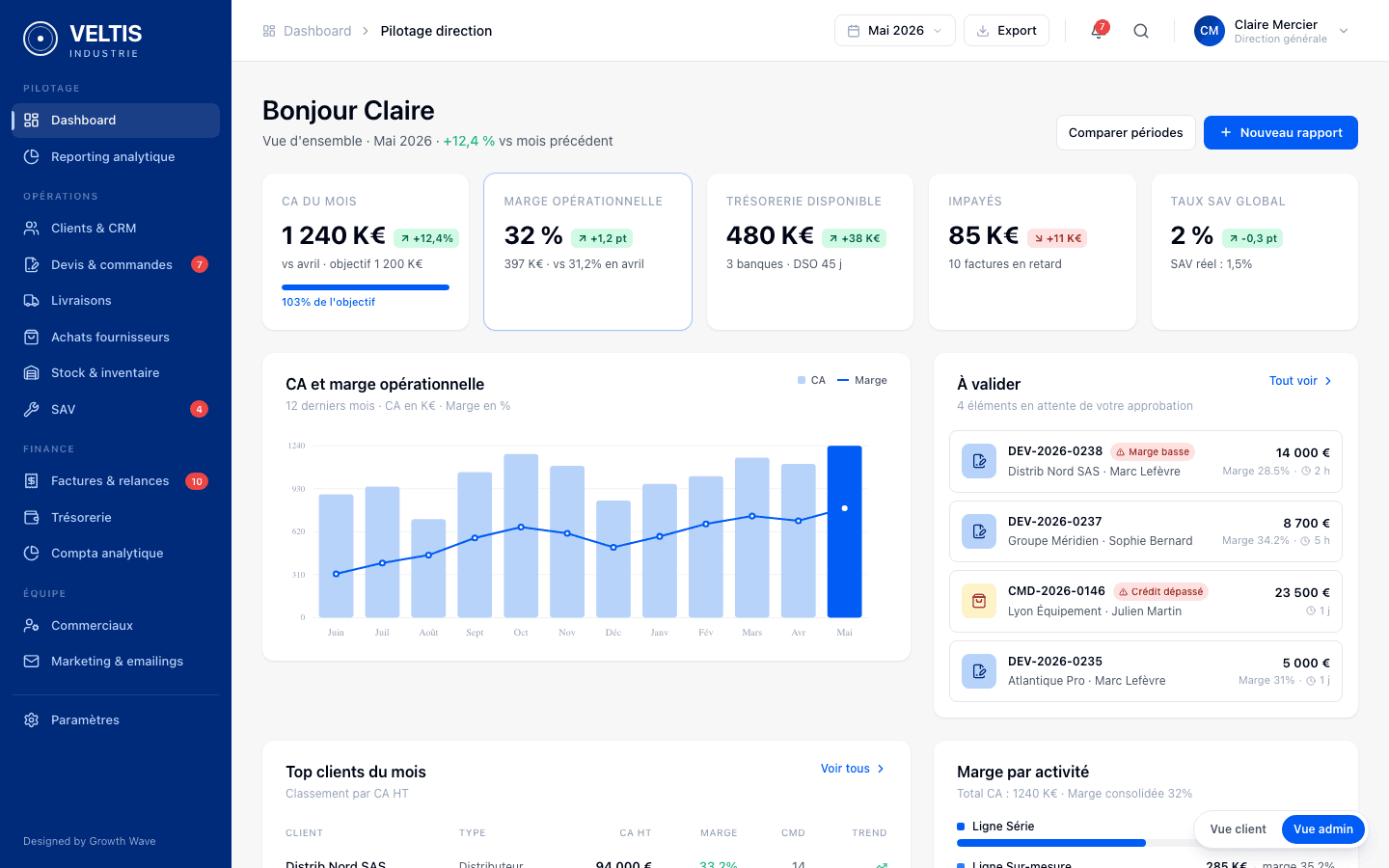Click the Nouveau rapport button
The height and width of the screenshot is (868, 1389).
click(1281, 133)
